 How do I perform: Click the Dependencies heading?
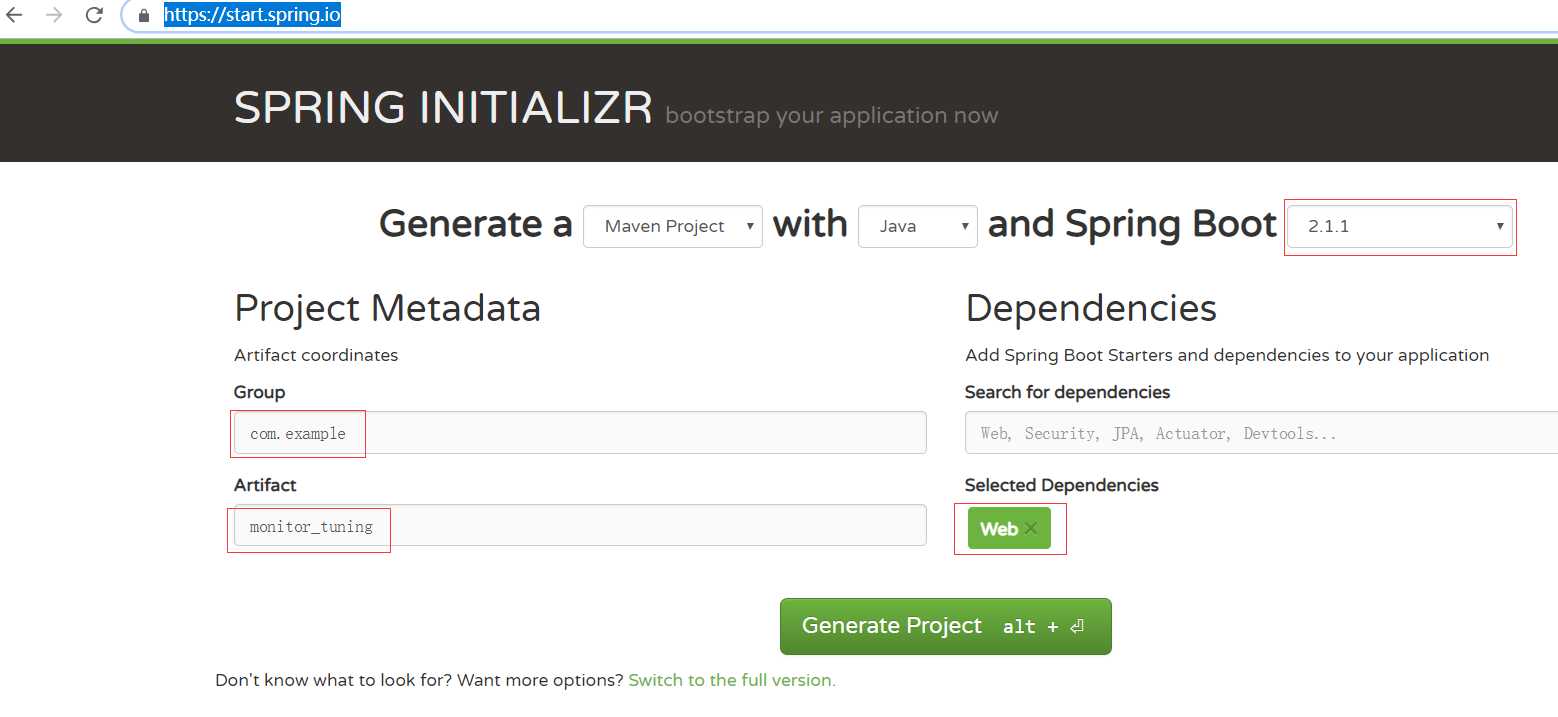pos(1091,308)
